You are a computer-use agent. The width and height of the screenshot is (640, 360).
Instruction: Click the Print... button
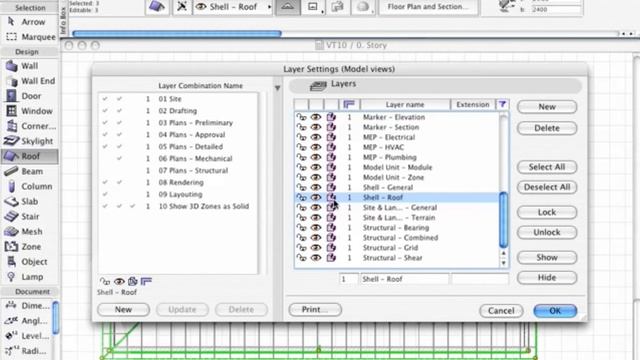pos(315,309)
